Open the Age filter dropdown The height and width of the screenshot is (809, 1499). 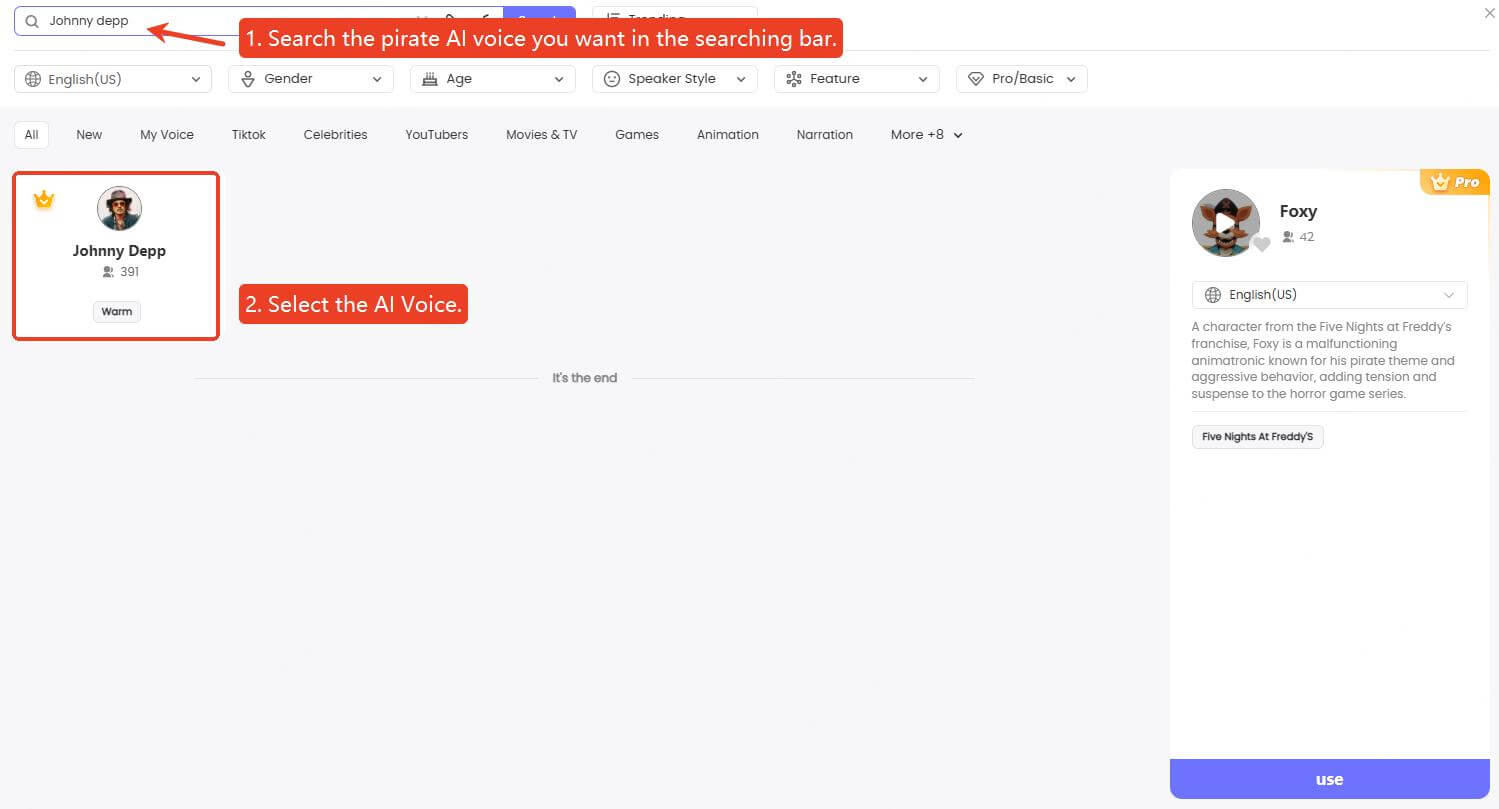click(493, 79)
